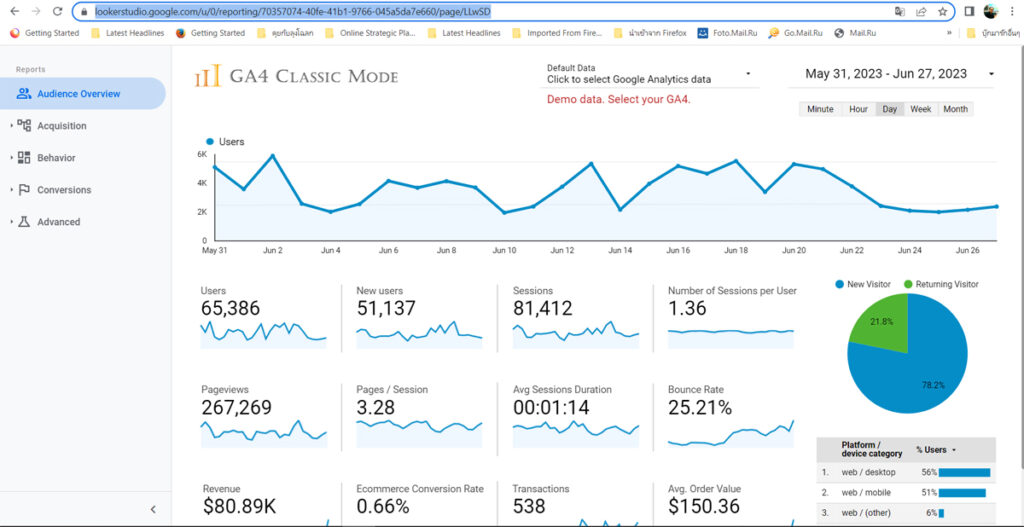Click the Bounce Rate 25.21% scorecard
The width and height of the screenshot is (1024, 527).
point(731,415)
